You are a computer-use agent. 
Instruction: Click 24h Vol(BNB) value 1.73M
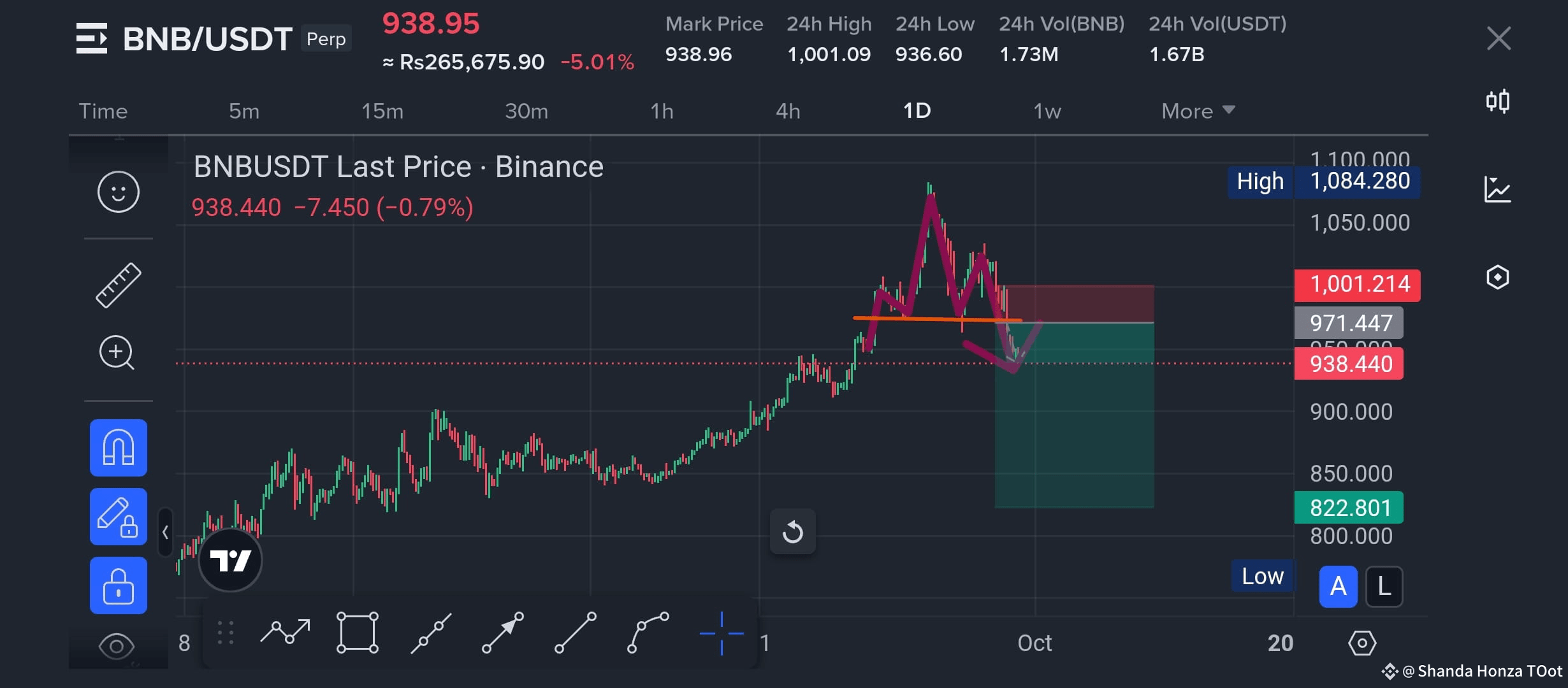pyautogui.click(x=1029, y=55)
